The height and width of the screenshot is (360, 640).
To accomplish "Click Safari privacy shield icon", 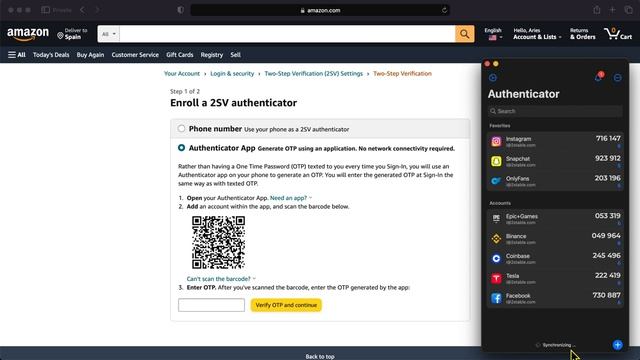I will [180, 10].
